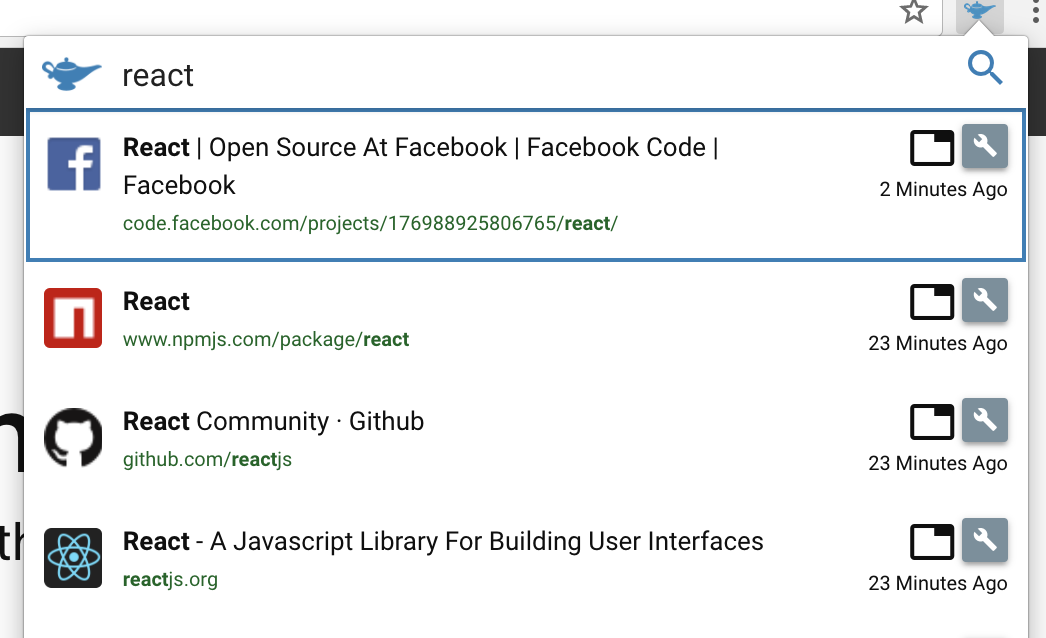Bookmark the page with the star icon

point(913,12)
